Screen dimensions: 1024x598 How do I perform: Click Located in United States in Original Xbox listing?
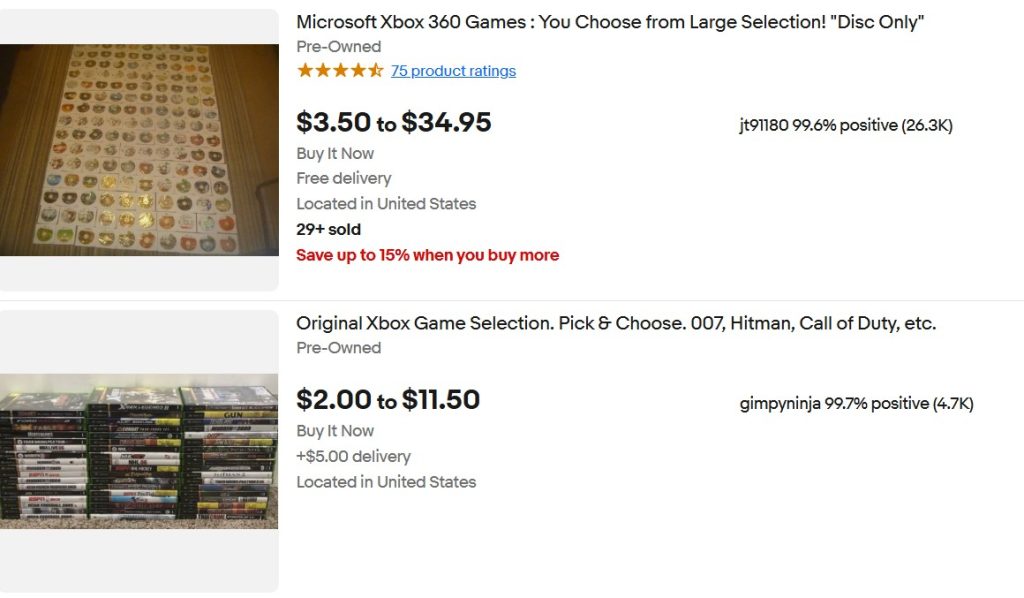click(386, 482)
